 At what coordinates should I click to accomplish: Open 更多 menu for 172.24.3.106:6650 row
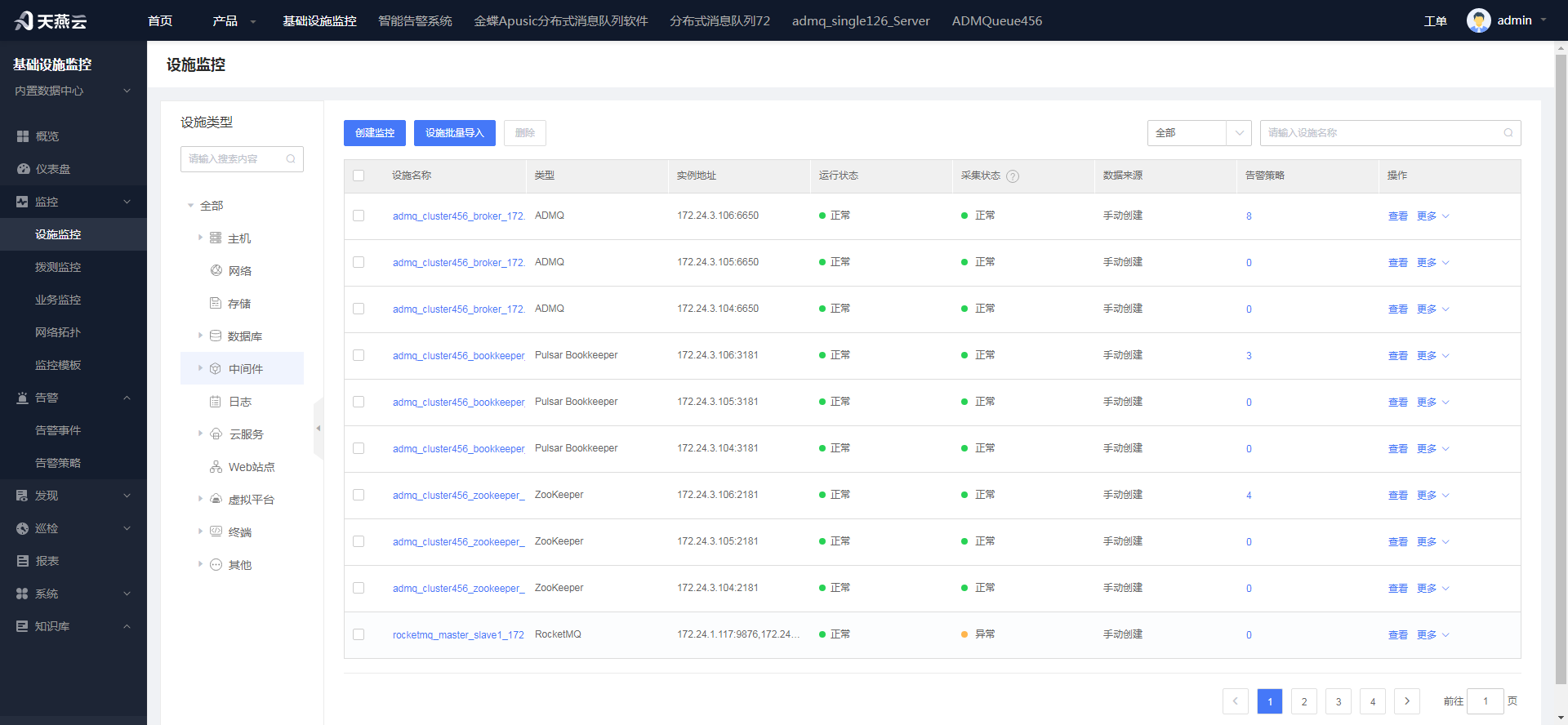(x=1433, y=216)
